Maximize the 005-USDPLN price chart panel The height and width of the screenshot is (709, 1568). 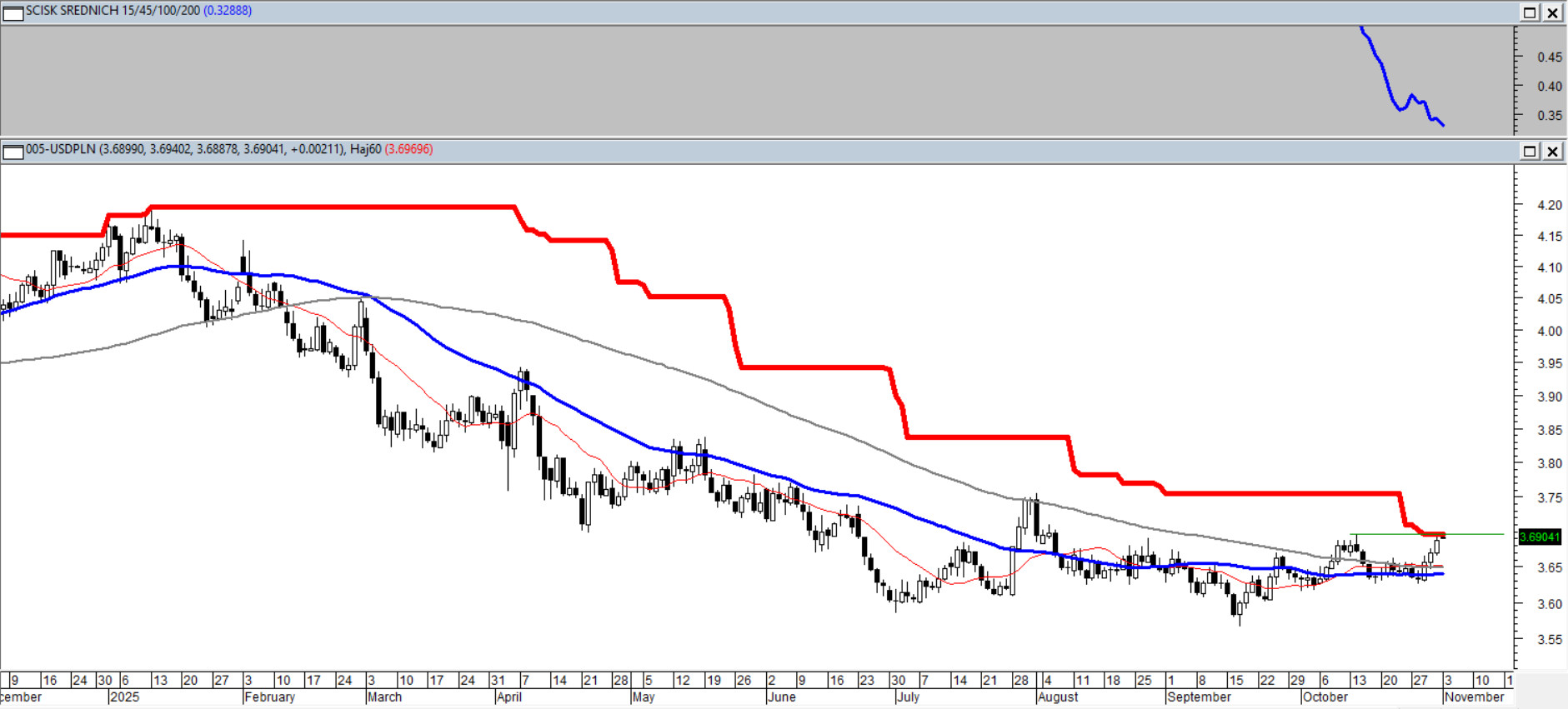point(1530,151)
